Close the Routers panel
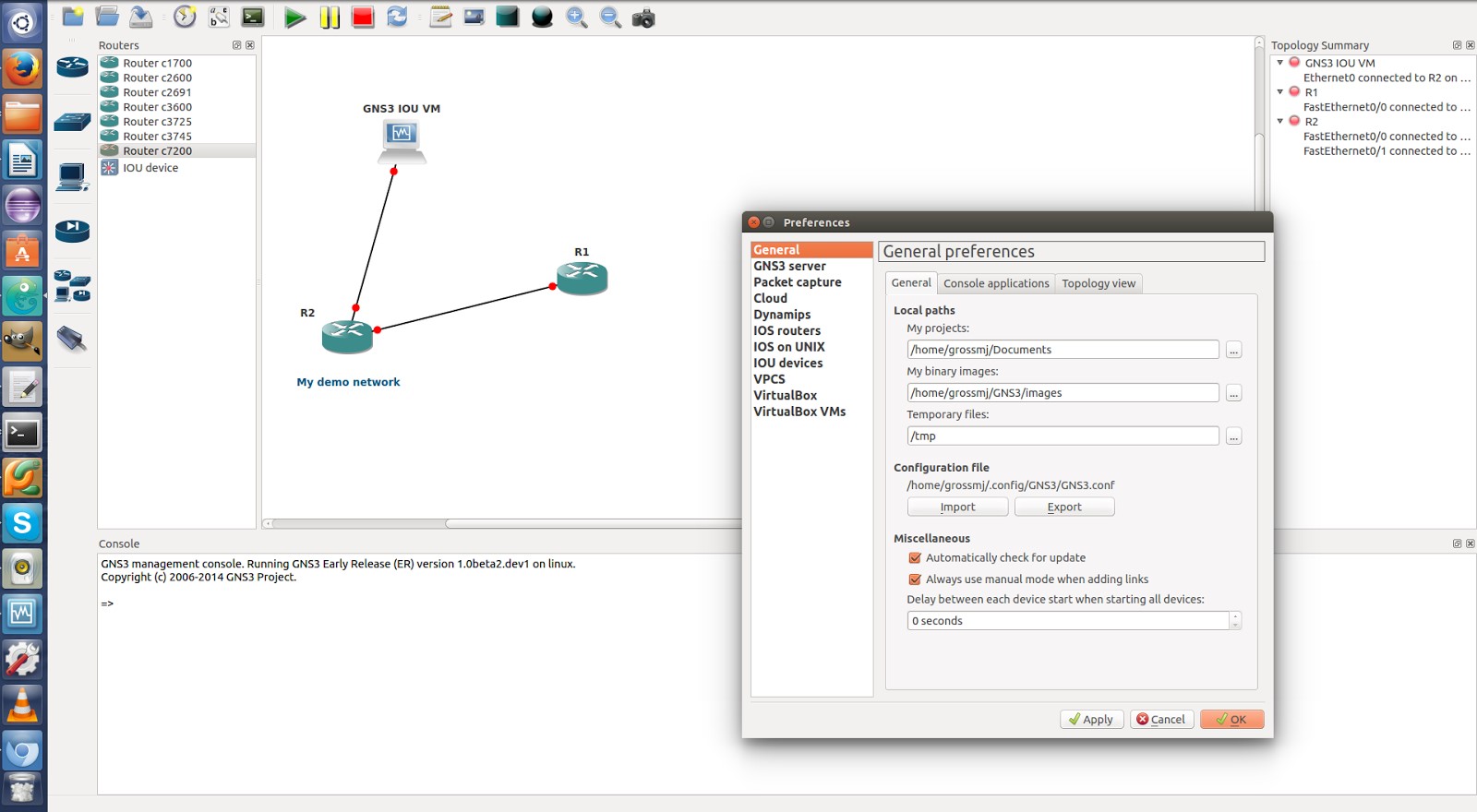Screen dimensions: 1477x812 (x=249, y=45)
